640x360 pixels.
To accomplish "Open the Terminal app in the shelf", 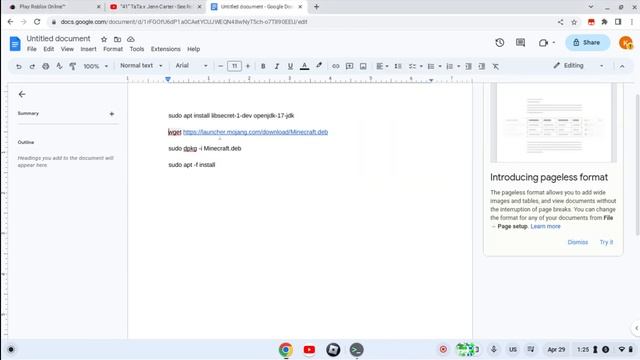I will (x=356, y=349).
